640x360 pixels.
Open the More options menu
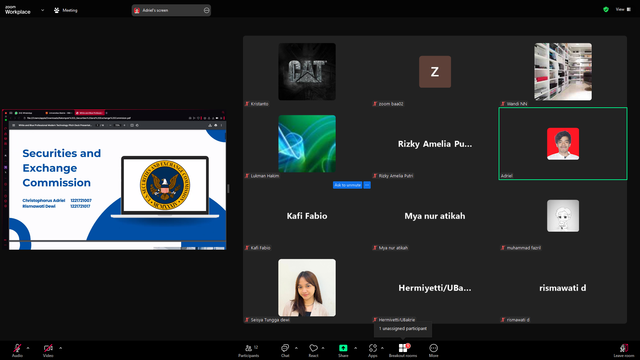point(433,350)
